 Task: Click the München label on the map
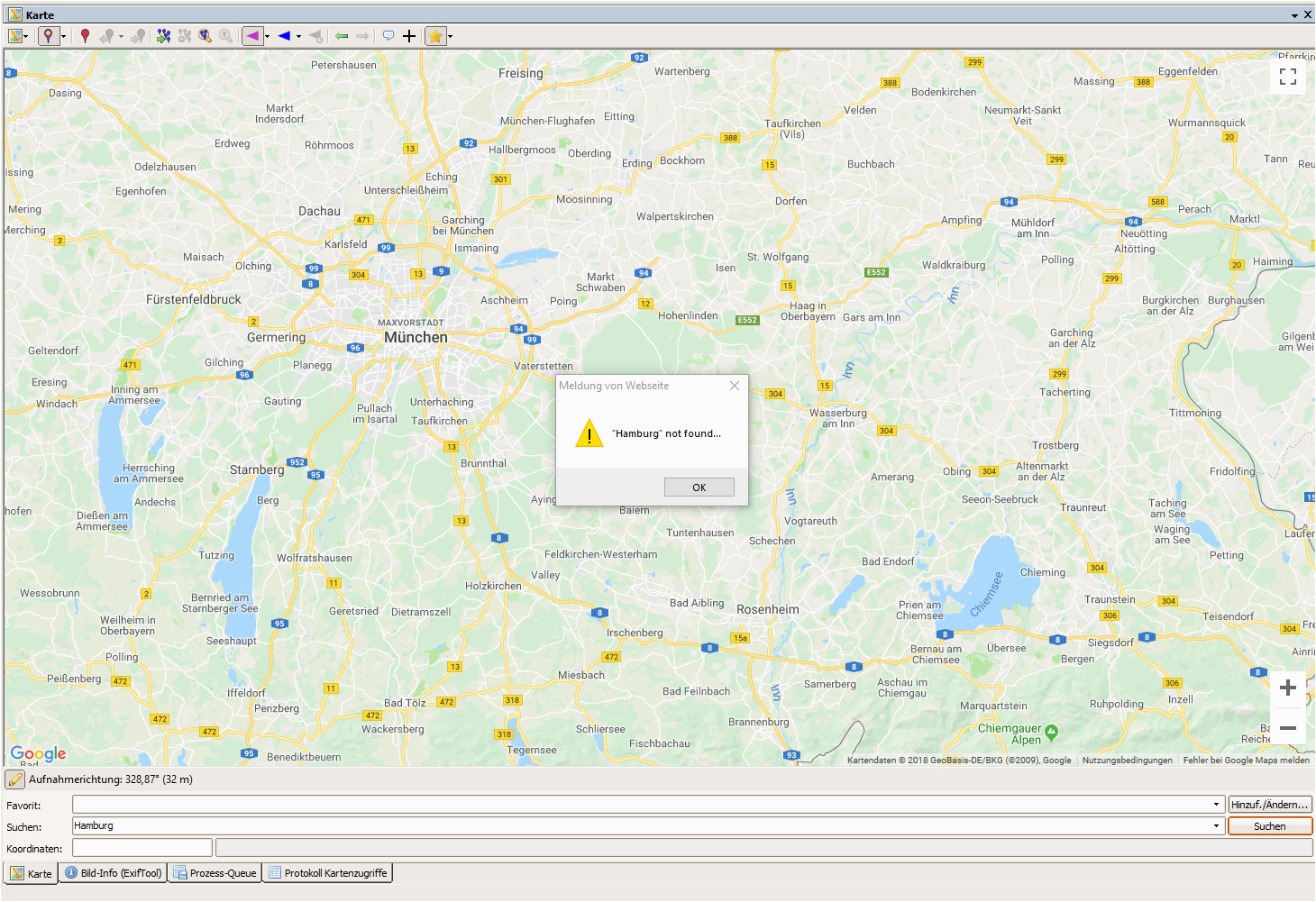[416, 337]
